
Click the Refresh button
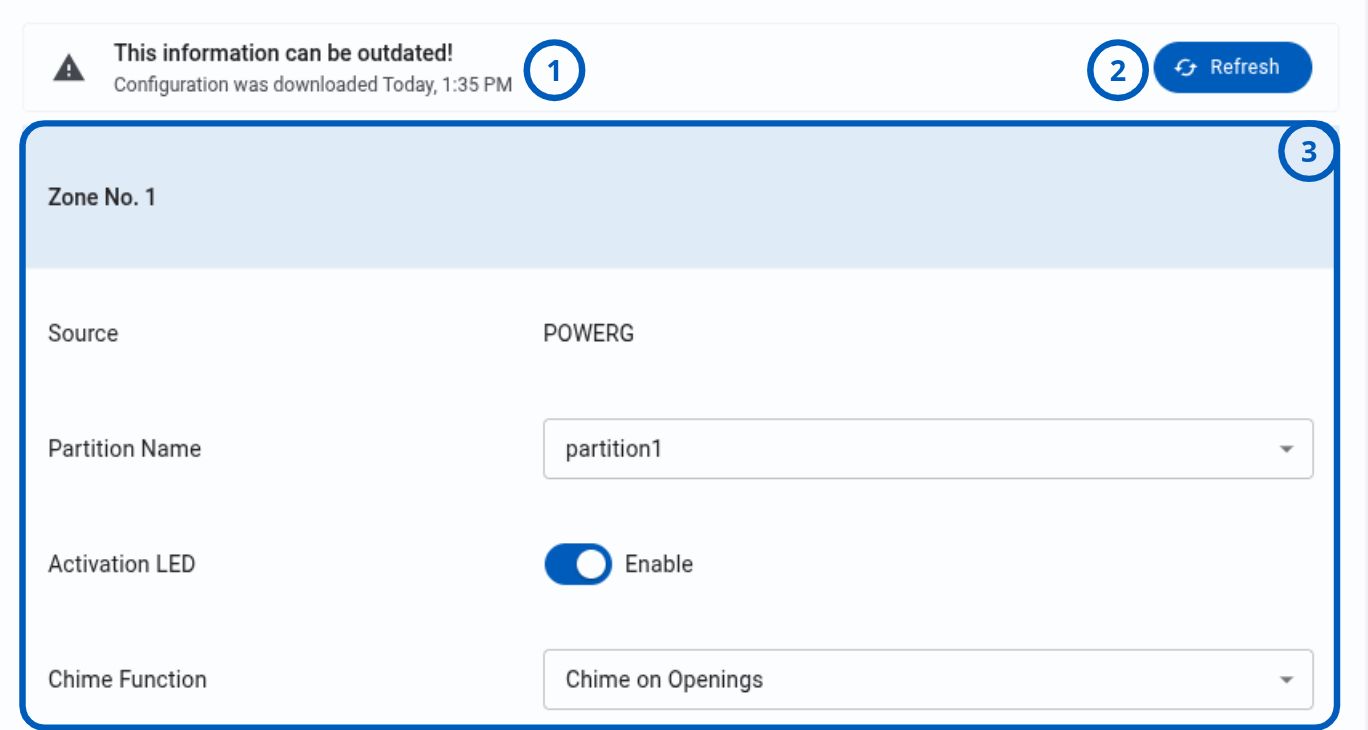click(x=1233, y=68)
